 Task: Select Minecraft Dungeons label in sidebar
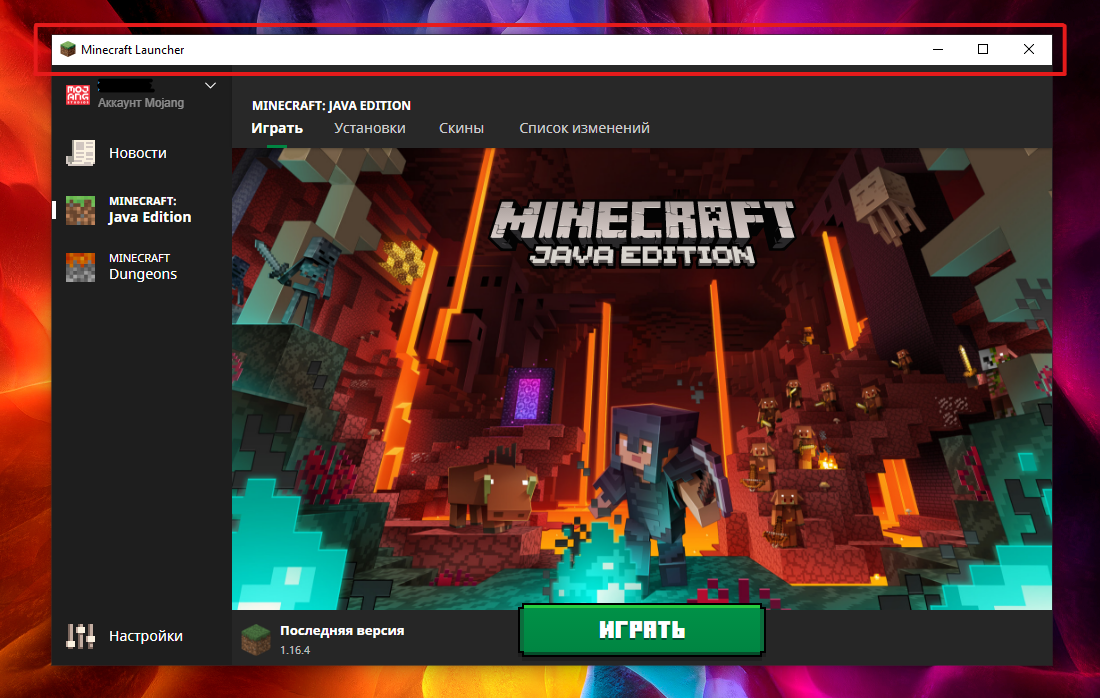[x=142, y=267]
